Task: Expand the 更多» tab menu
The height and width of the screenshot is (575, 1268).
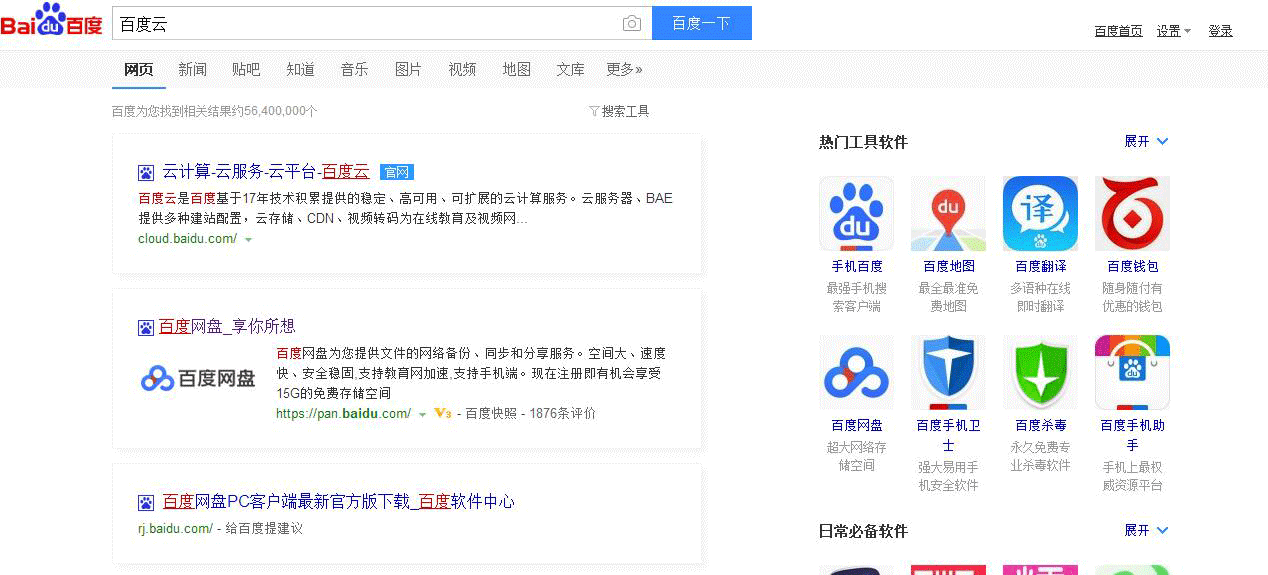Action: coord(624,69)
